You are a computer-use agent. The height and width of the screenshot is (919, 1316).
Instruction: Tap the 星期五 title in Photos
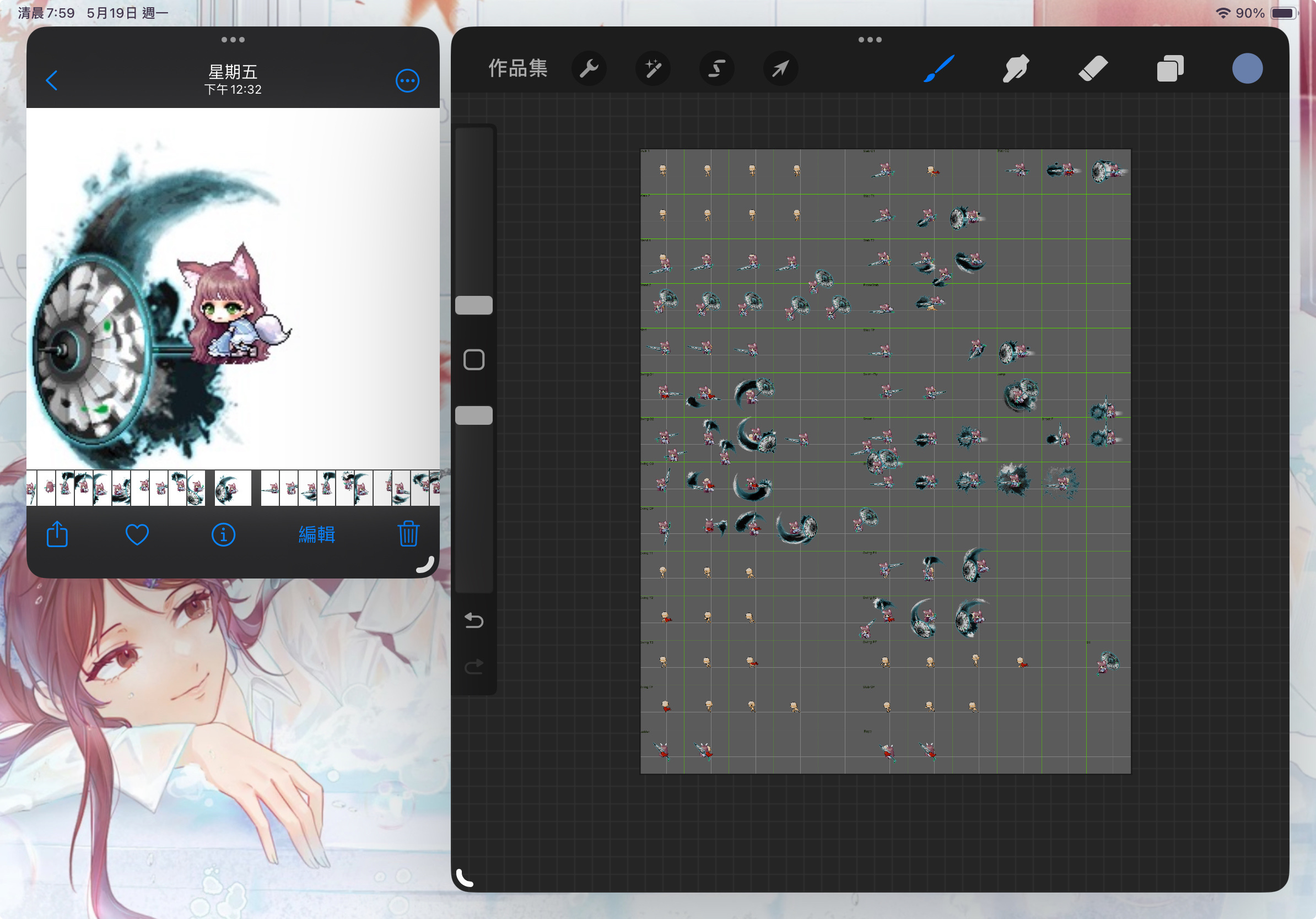tap(233, 72)
